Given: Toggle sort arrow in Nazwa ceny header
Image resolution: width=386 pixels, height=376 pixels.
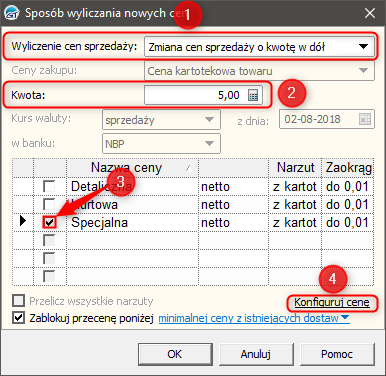Looking at the screenshot, I should pos(189,168).
